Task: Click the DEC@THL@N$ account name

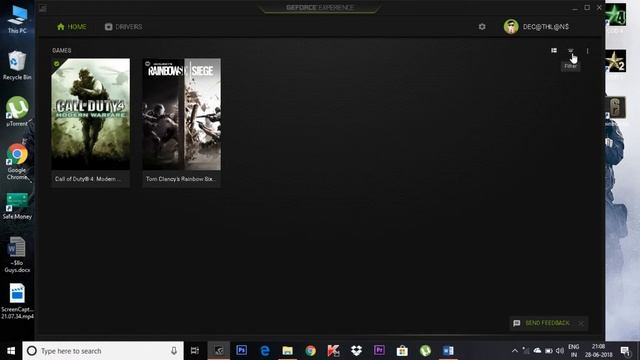Action: [x=546, y=27]
